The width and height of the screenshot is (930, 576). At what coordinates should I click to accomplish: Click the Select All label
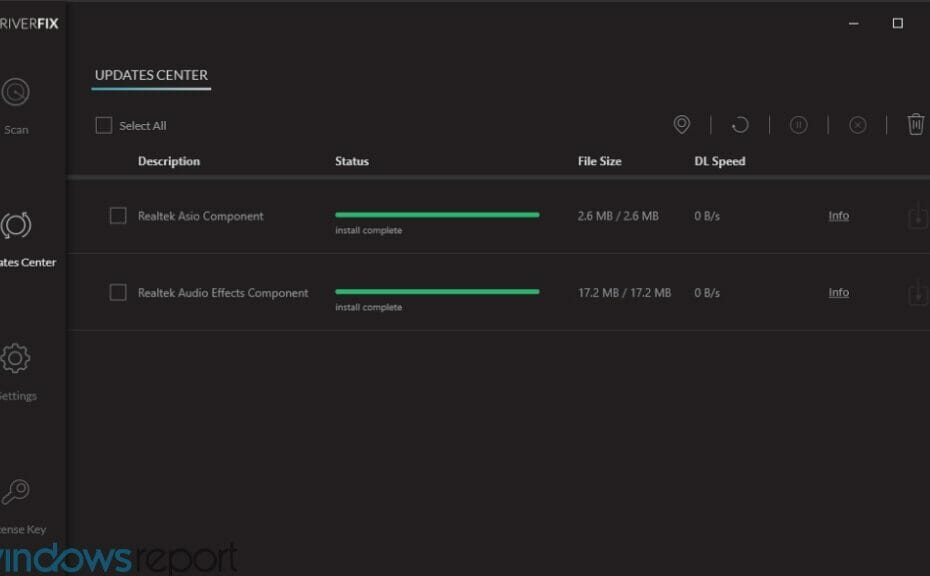click(x=143, y=126)
